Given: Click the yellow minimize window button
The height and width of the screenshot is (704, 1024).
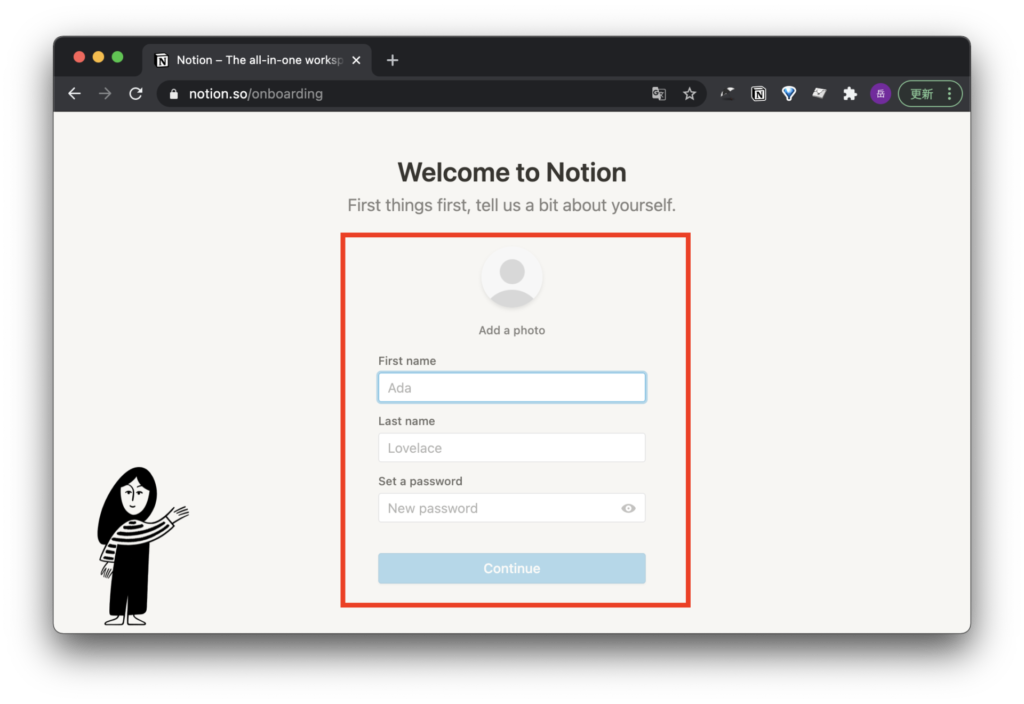Looking at the screenshot, I should pyautogui.click(x=98, y=57).
